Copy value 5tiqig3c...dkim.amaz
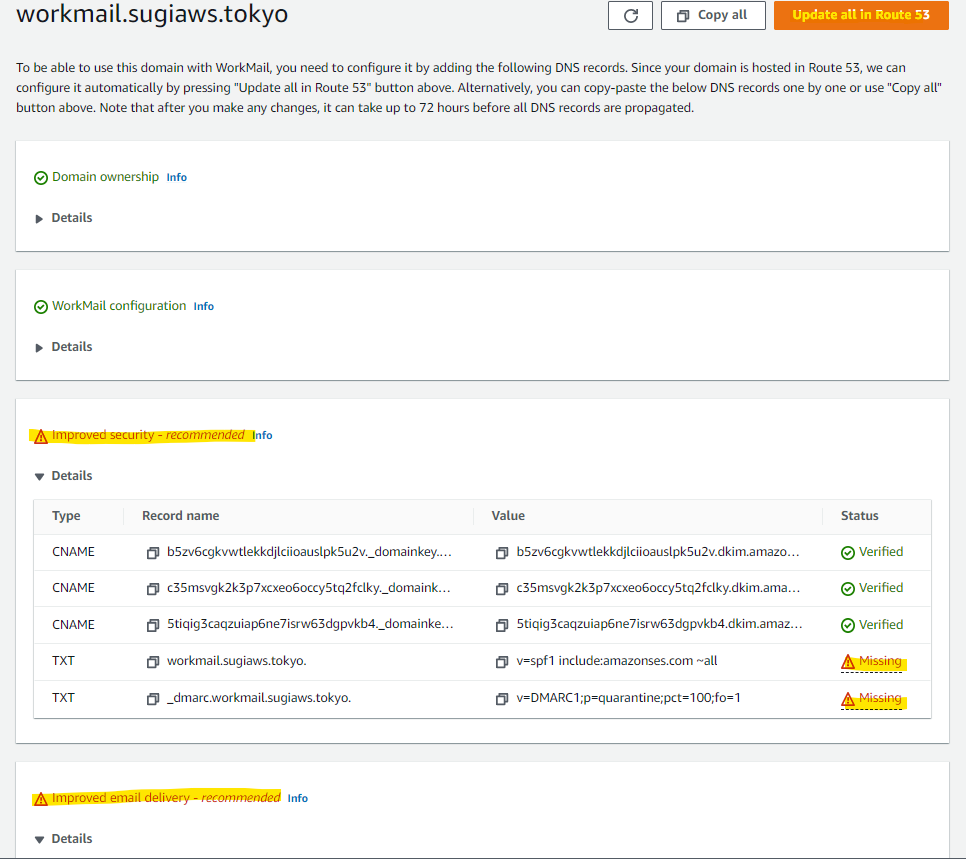966x859 pixels. (502, 625)
